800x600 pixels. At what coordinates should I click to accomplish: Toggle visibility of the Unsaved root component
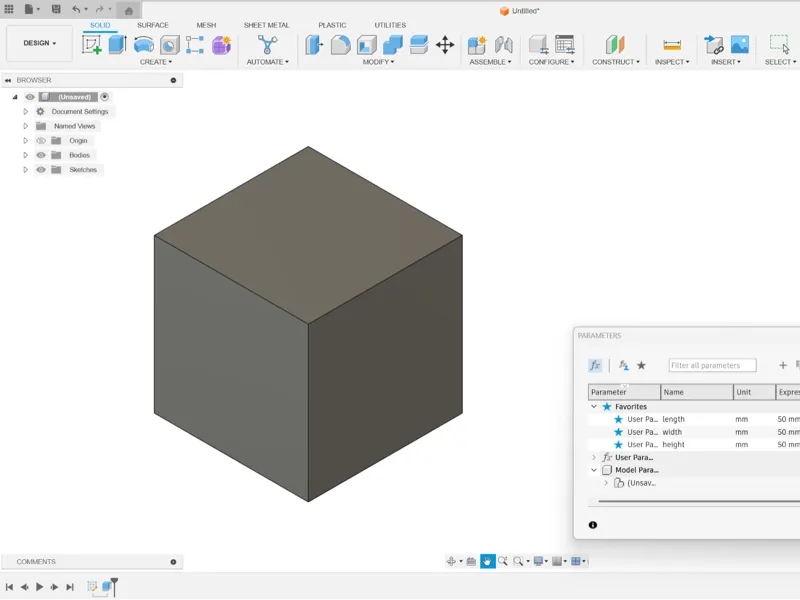[x=30, y=97]
